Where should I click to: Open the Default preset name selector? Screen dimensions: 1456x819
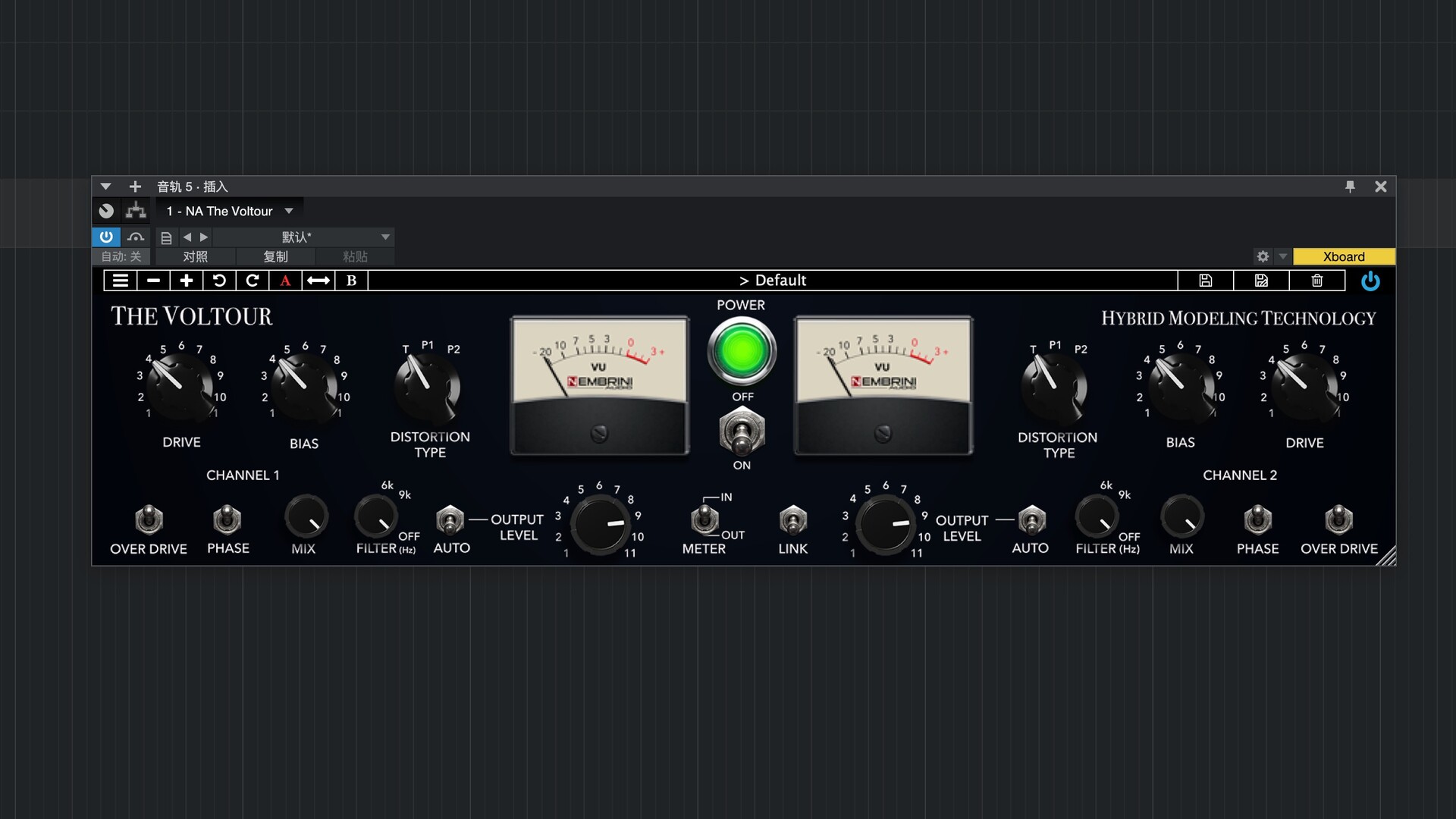[773, 281]
